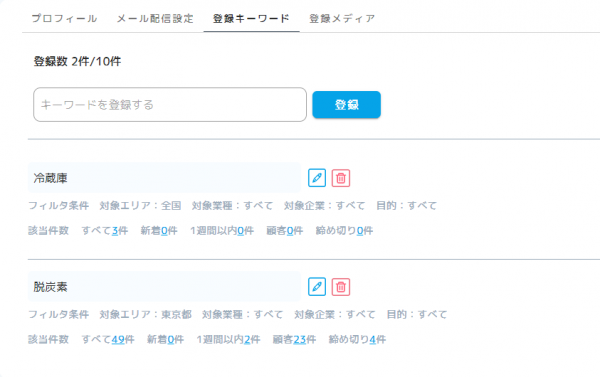The width and height of the screenshot is (600, 377).
Task: Switch to the プロフィール tab
Action: 64,18
